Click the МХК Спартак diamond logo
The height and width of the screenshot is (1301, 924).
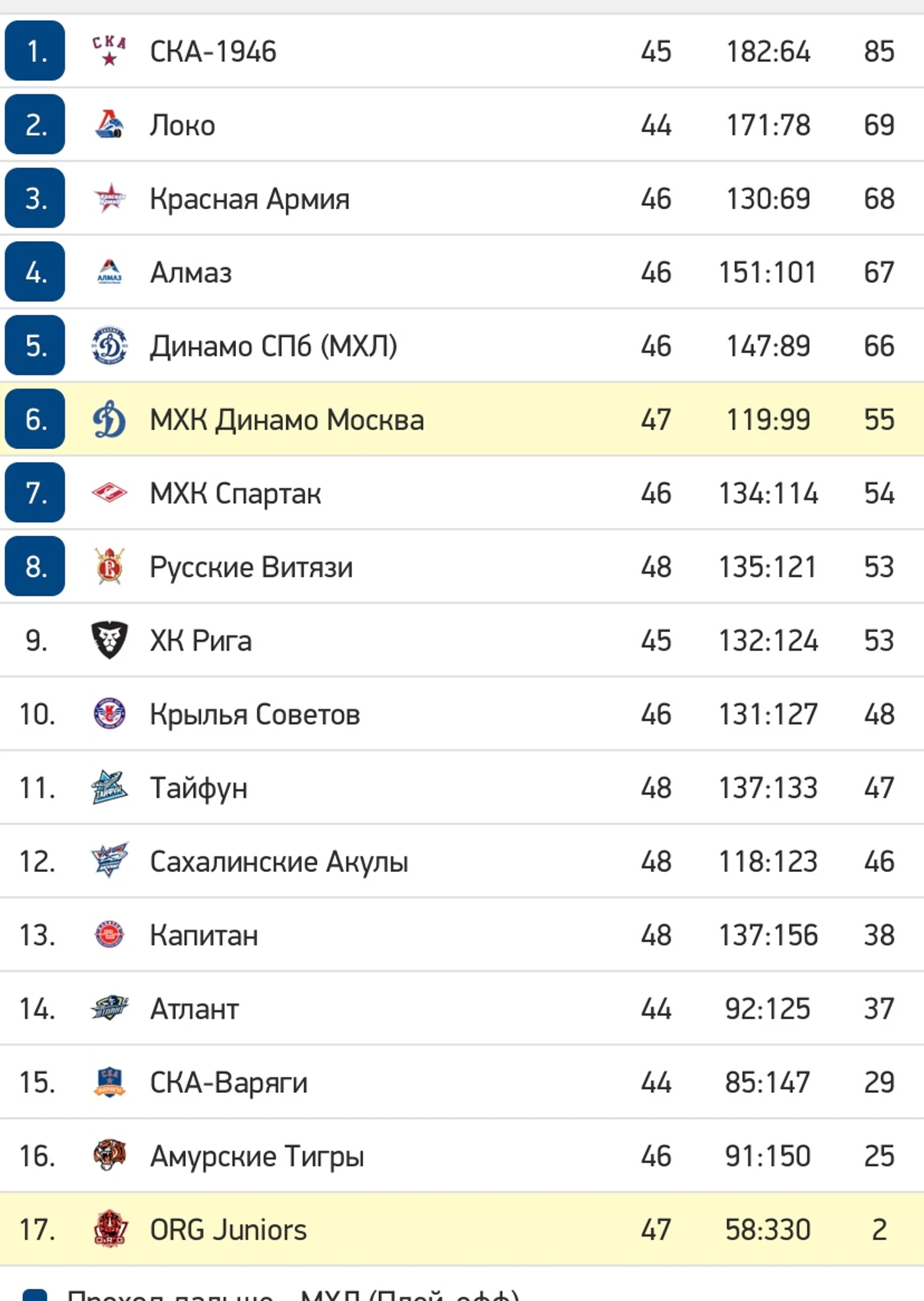[x=109, y=493]
